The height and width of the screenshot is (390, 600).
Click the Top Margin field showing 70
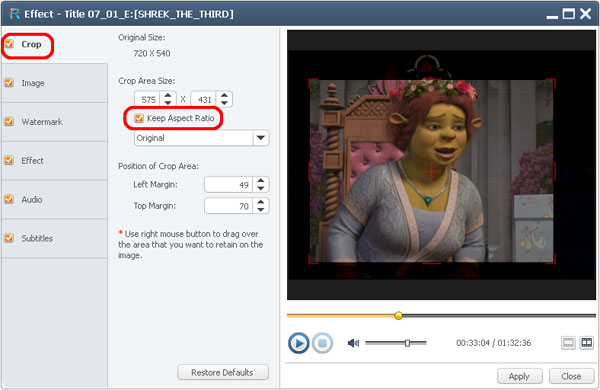point(229,206)
